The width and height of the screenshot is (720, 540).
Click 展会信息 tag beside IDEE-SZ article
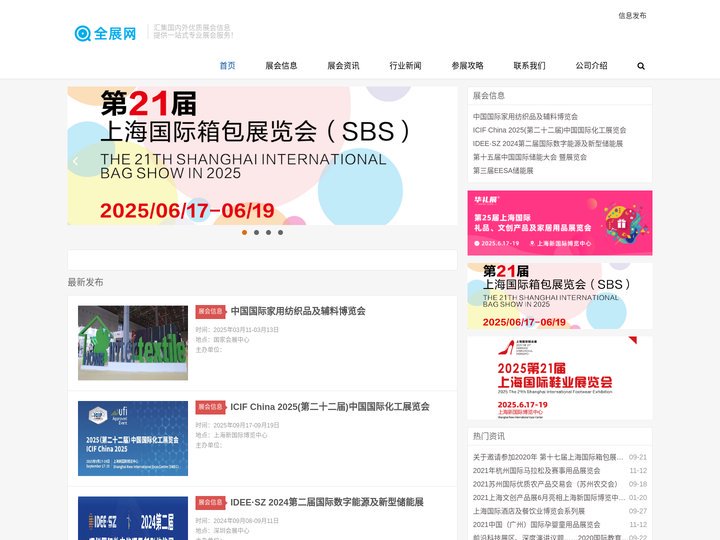[210, 502]
